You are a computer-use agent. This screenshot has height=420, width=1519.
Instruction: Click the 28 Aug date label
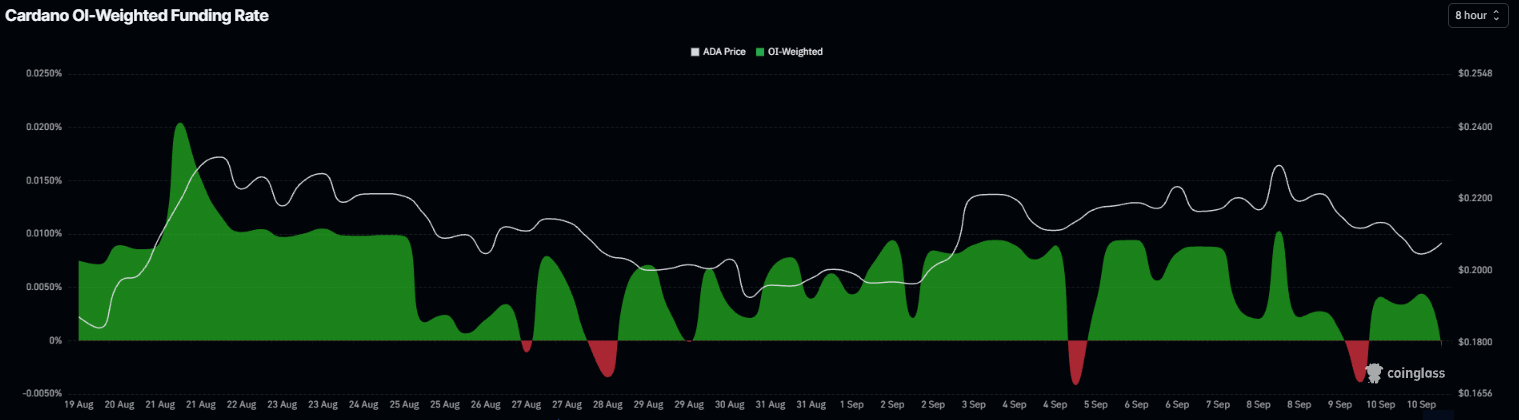(x=607, y=405)
